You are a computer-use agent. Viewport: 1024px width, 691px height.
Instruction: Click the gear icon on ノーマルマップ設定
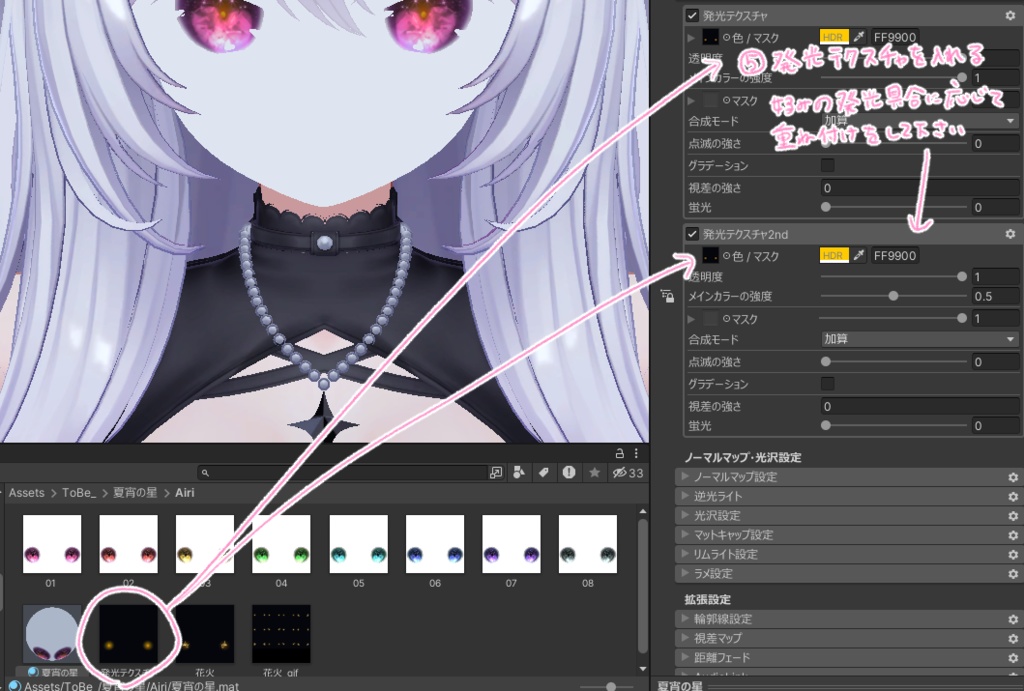[x=1013, y=475]
